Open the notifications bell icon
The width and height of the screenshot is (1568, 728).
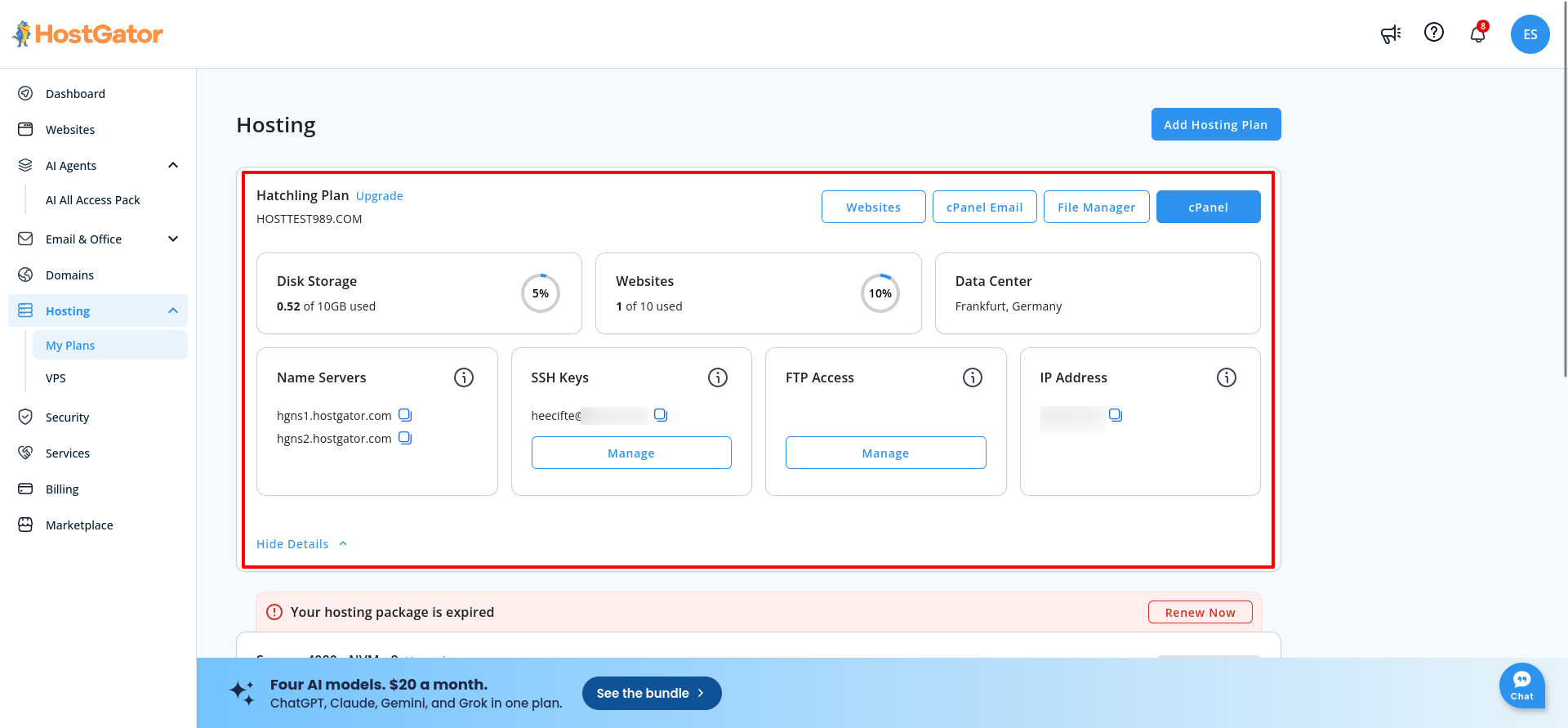(1478, 33)
